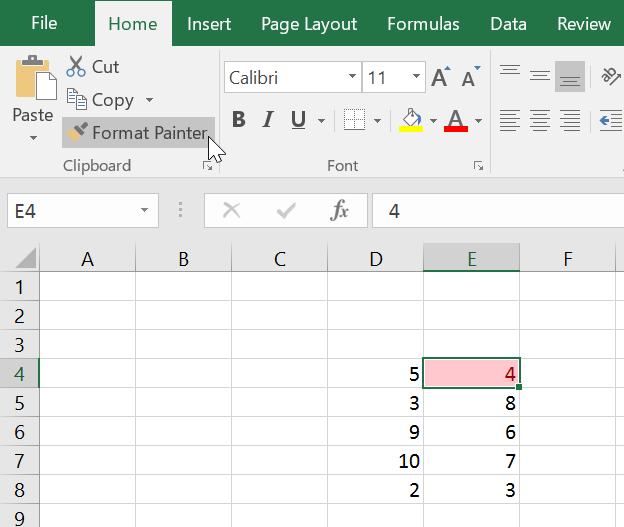This screenshot has height=527, width=624.
Task: Select column C header
Action: (x=280, y=259)
